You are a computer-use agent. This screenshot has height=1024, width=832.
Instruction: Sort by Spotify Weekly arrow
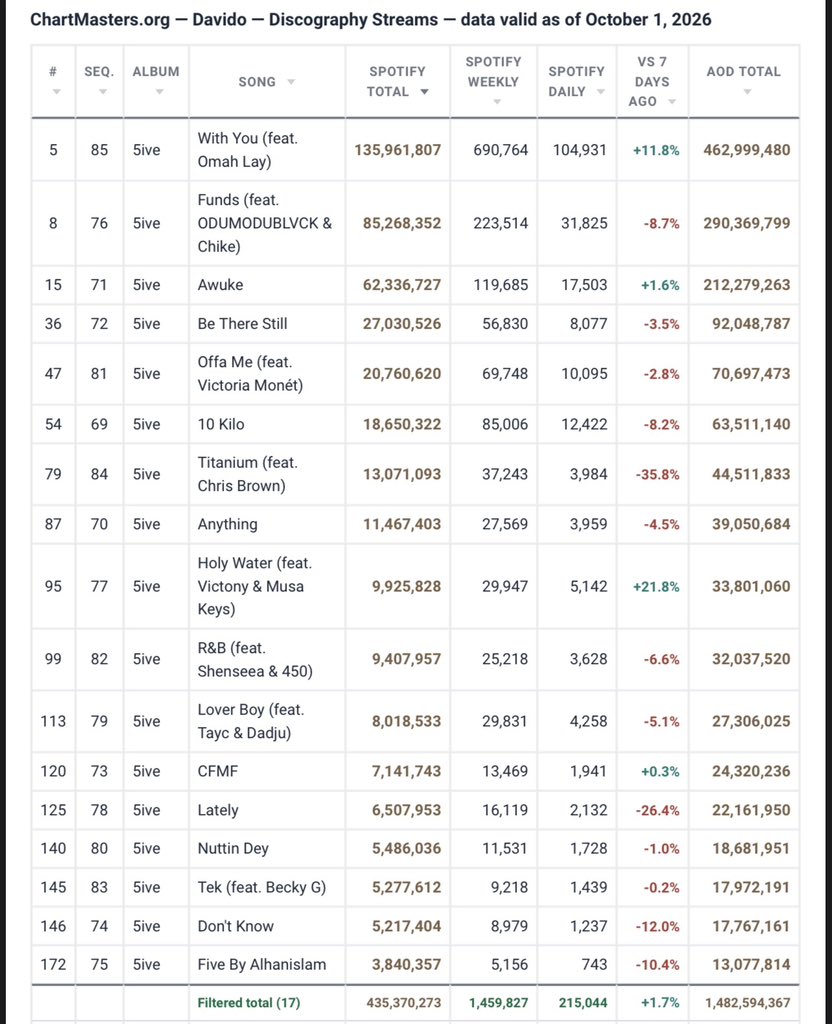click(x=497, y=102)
